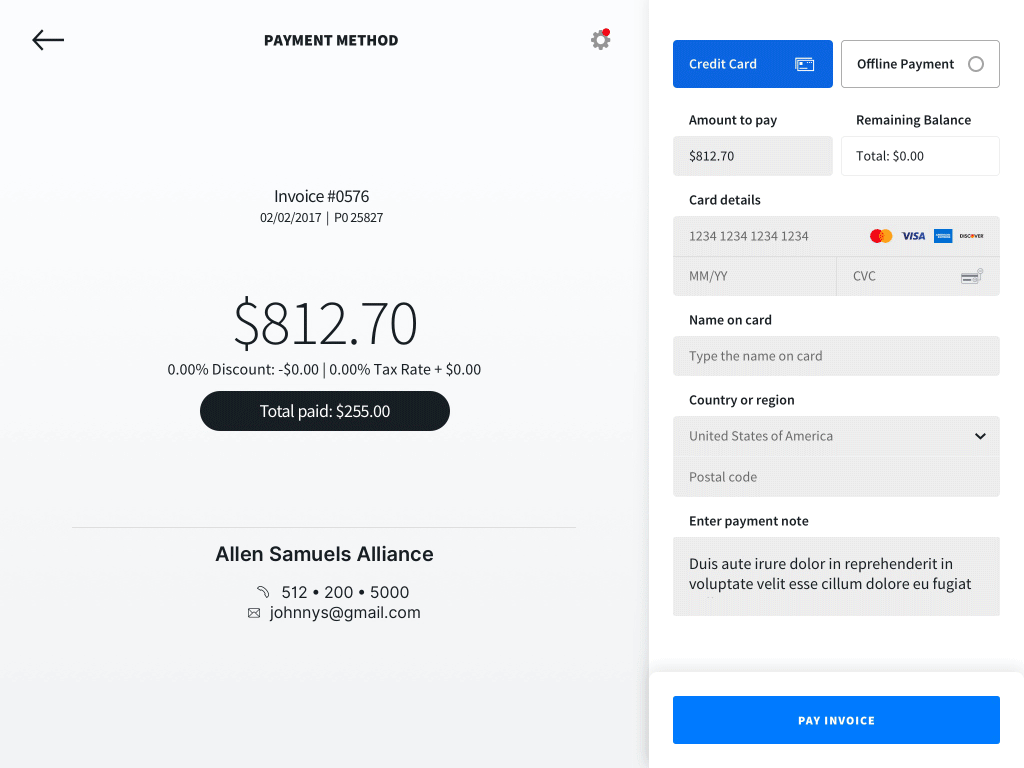Click the American Express logo icon

point(943,236)
